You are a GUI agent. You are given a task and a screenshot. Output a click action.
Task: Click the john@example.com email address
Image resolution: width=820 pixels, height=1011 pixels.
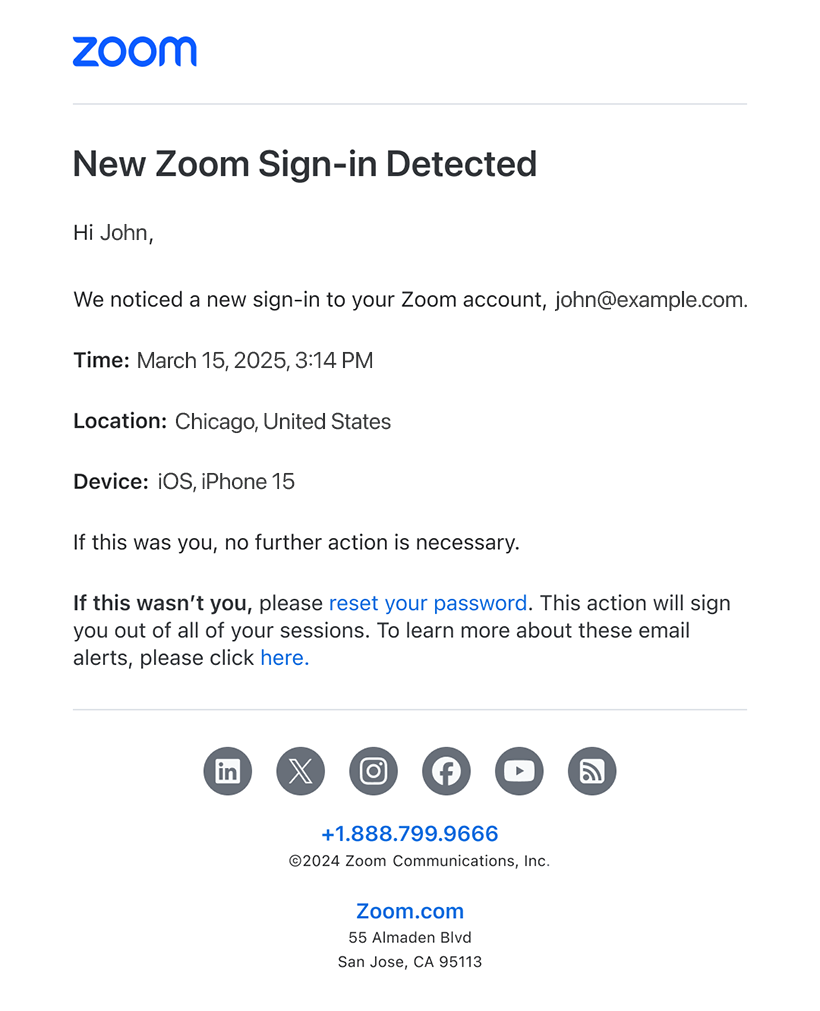click(x=649, y=300)
